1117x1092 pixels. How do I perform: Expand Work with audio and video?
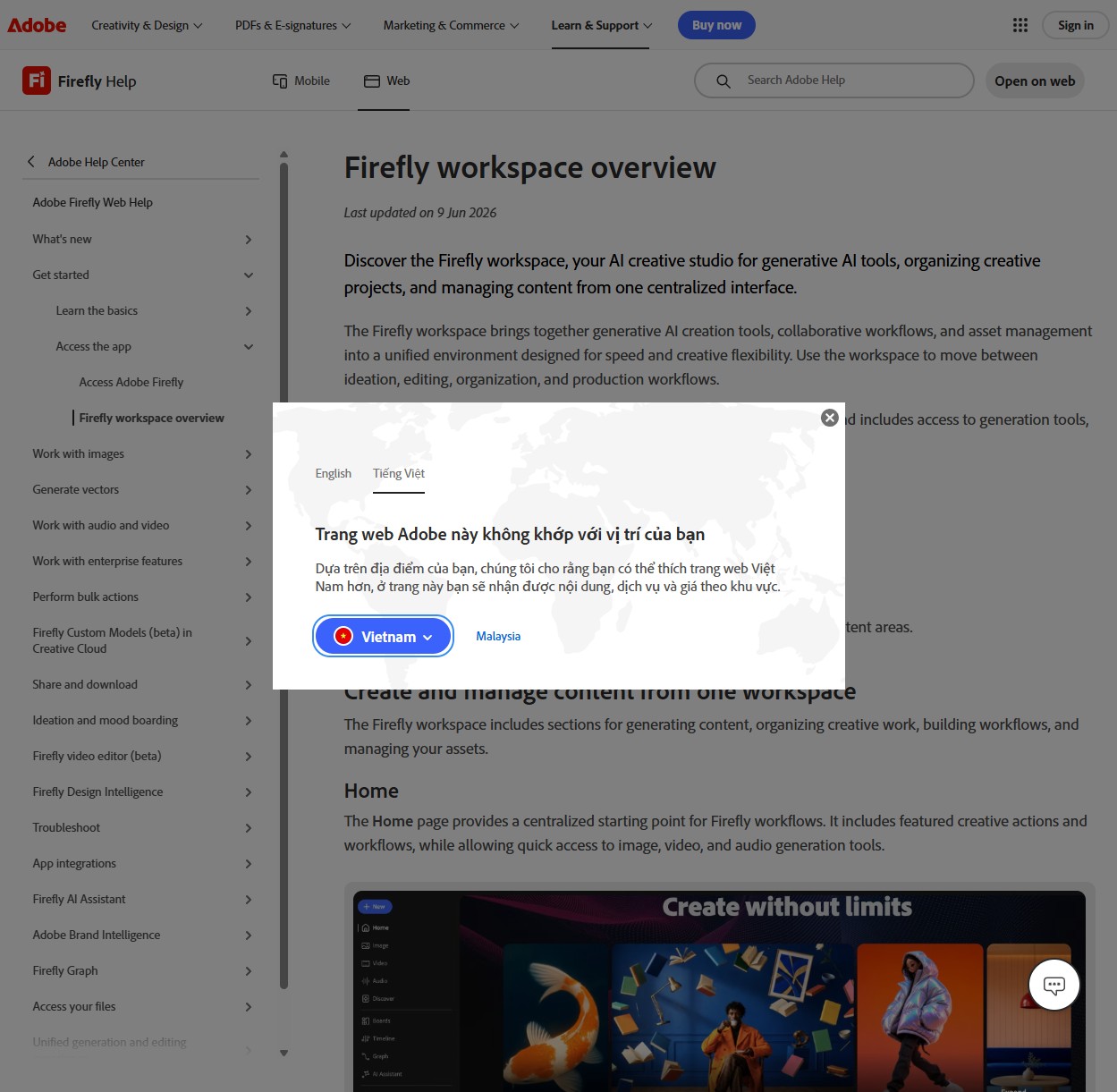pos(249,525)
